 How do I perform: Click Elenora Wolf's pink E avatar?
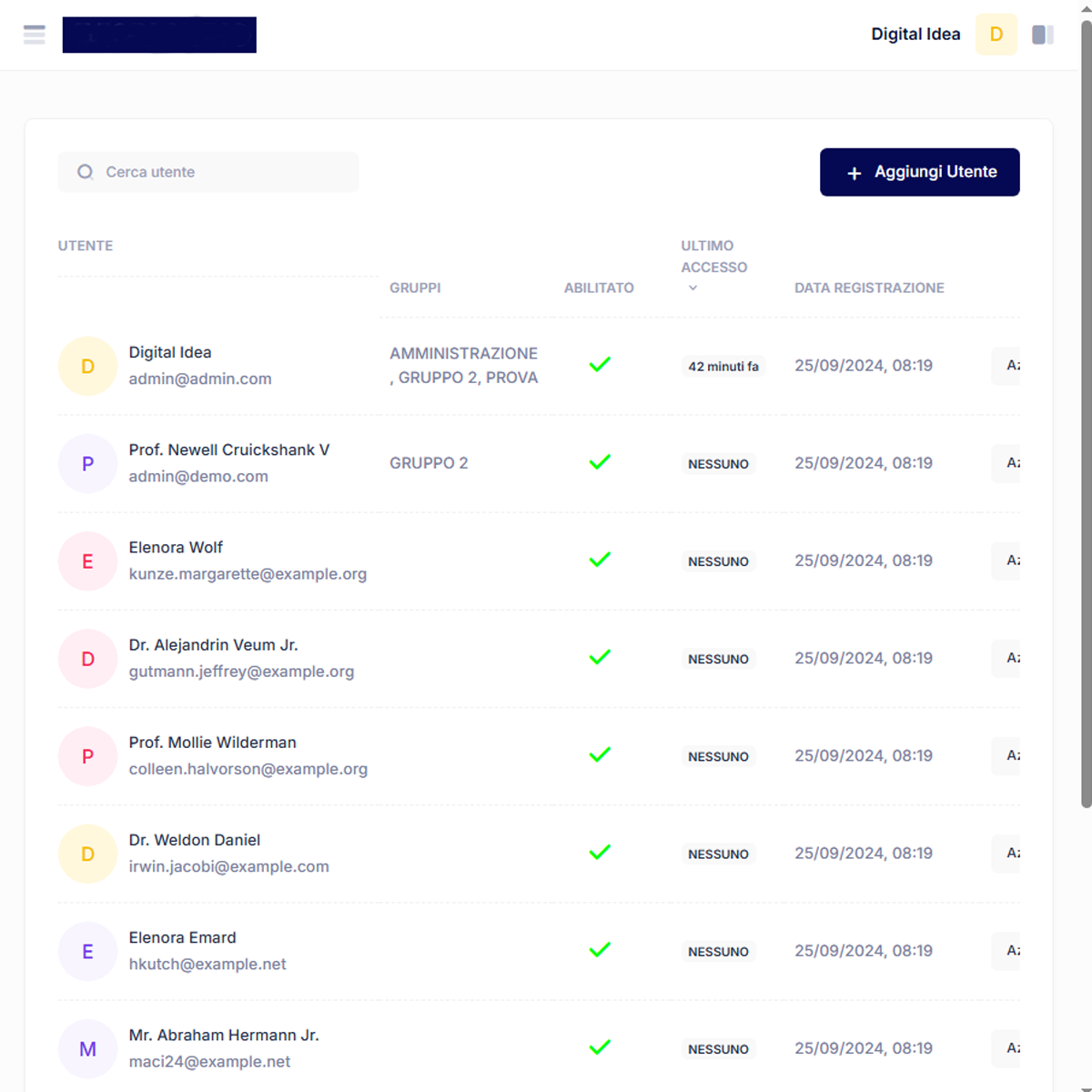click(x=87, y=561)
